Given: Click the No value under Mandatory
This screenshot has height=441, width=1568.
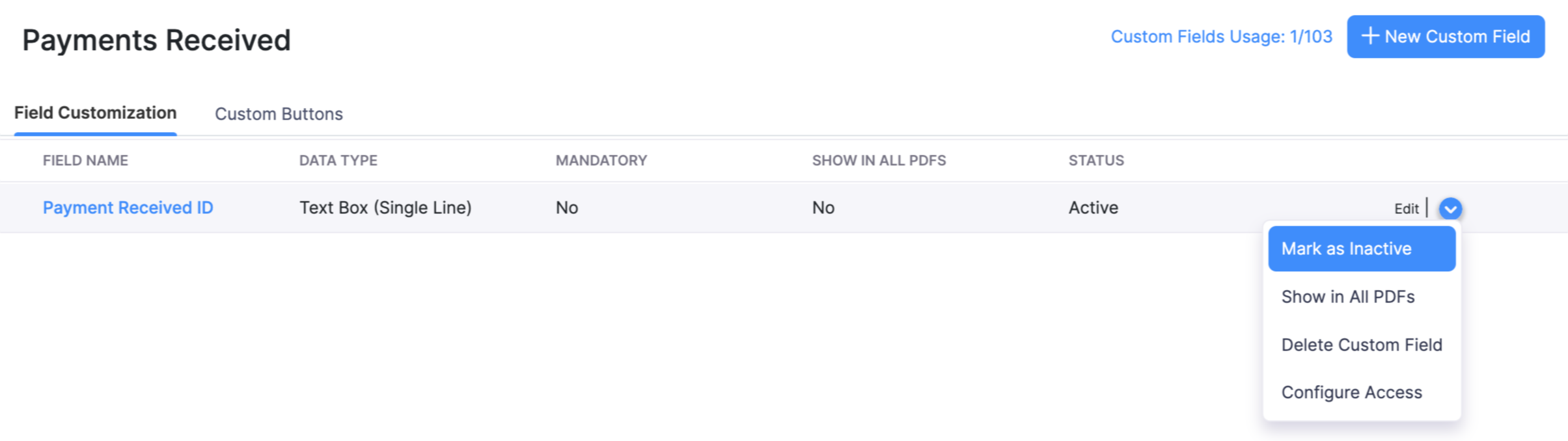Looking at the screenshot, I should tap(566, 207).
